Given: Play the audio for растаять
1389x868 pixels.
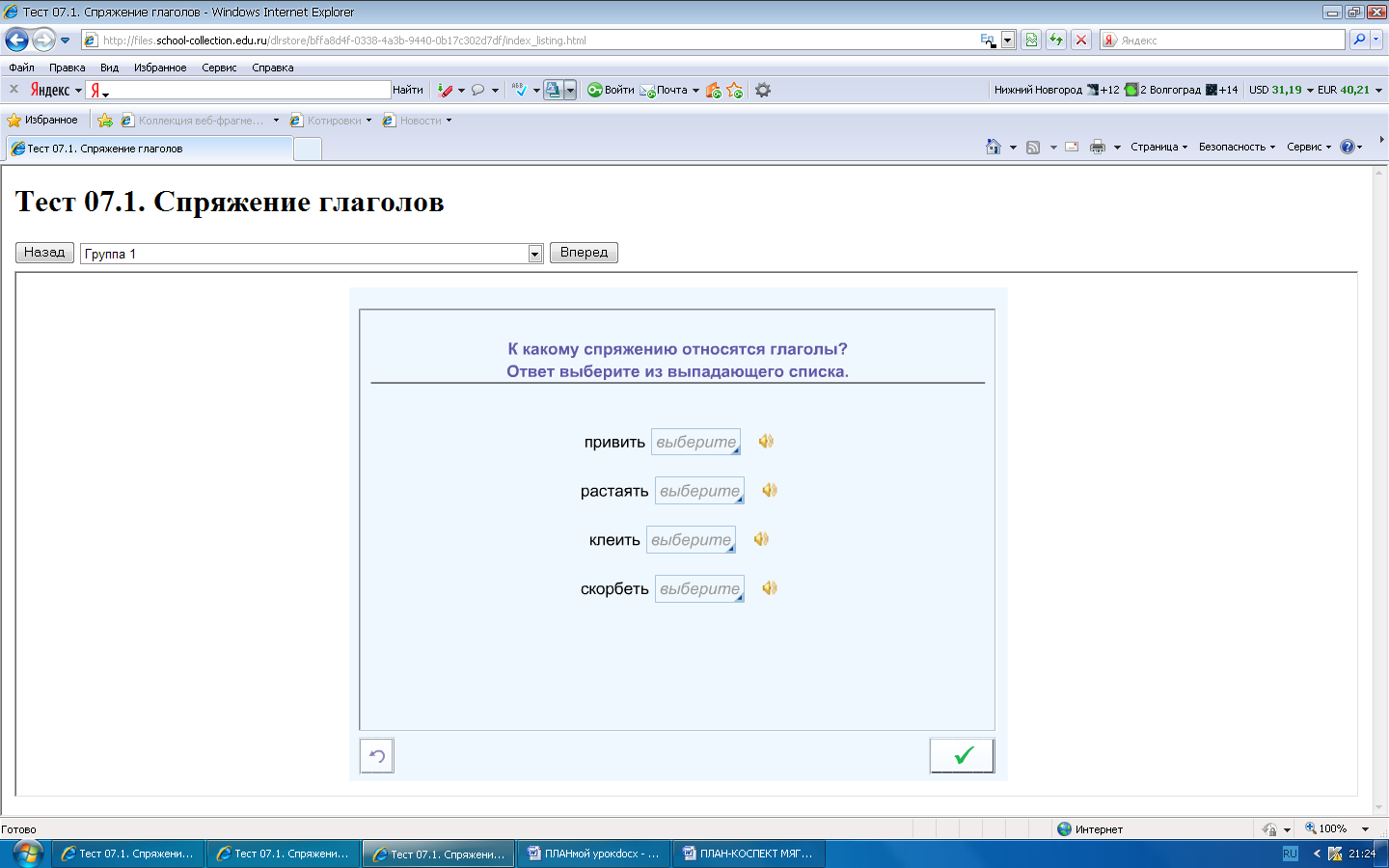Looking at the screenshot, I should pos(770,490).
